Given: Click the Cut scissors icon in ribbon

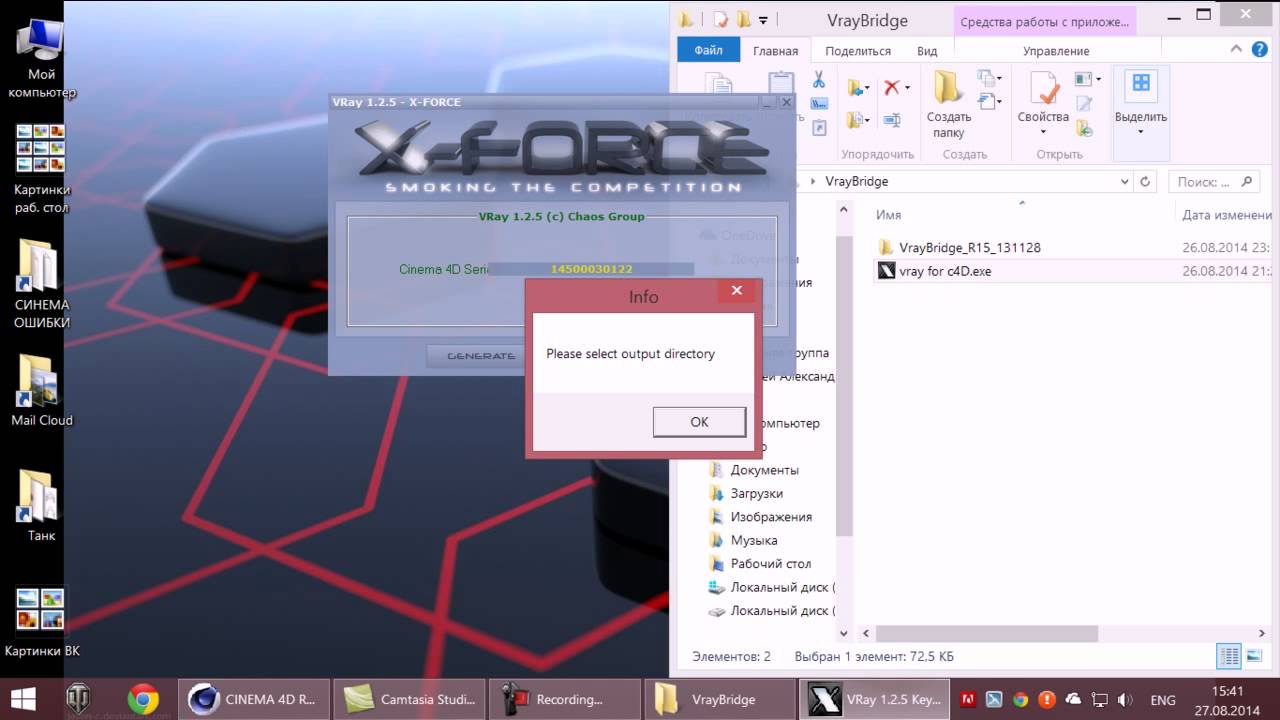Looking at the screenshot, I should tap(818, 80).
